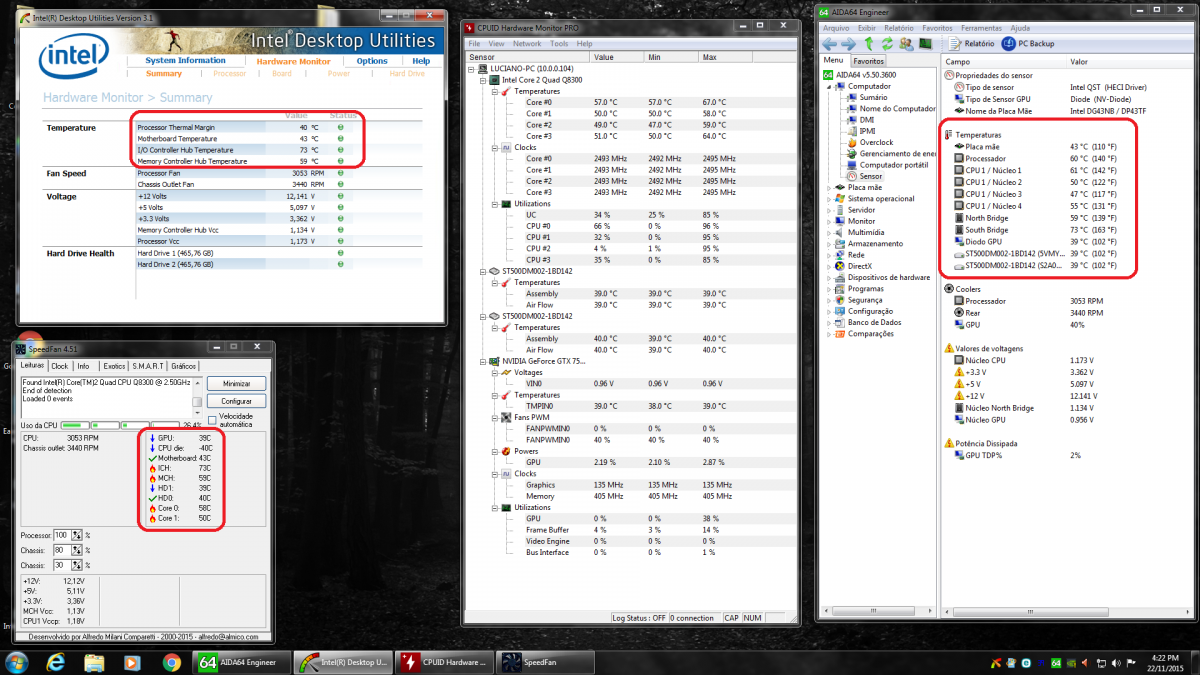Open the Favoritos tab beside Menu in AIDA64
The height and width of the screenshot is (675, 1200).
(868, 61)
